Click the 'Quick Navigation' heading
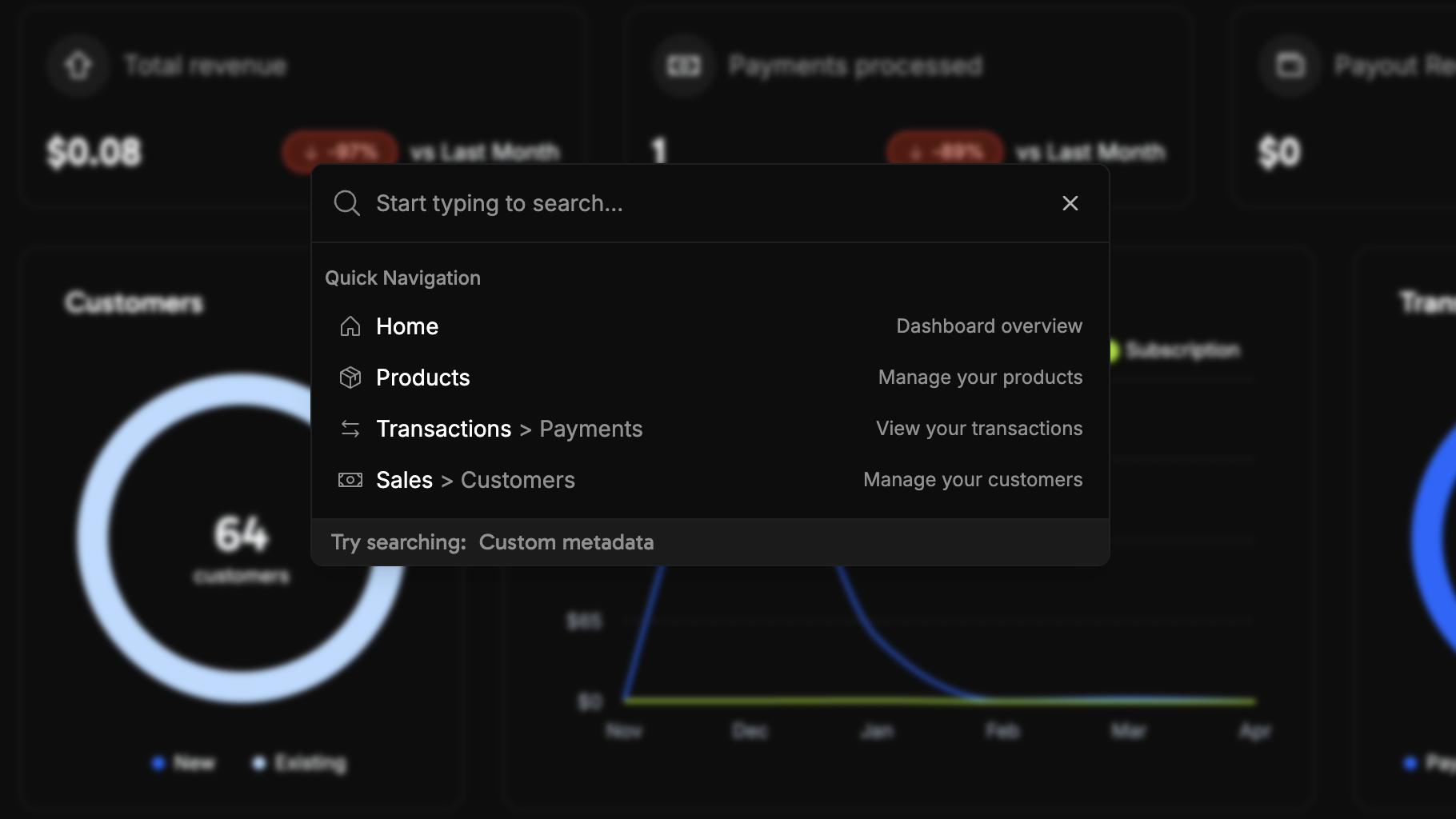Viewport: 1456px width, 819px height. (x=402, y=278)
